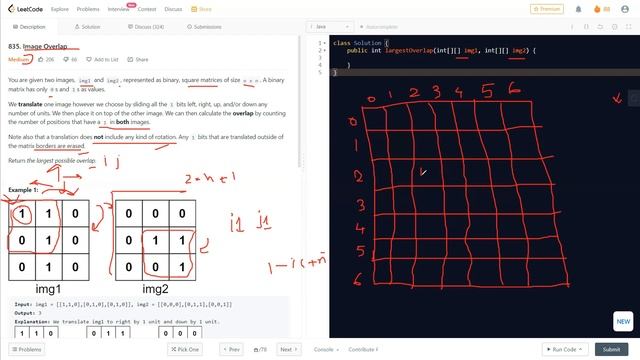Open the Problems nav item

pyautogui.click(x=88, y=9)
